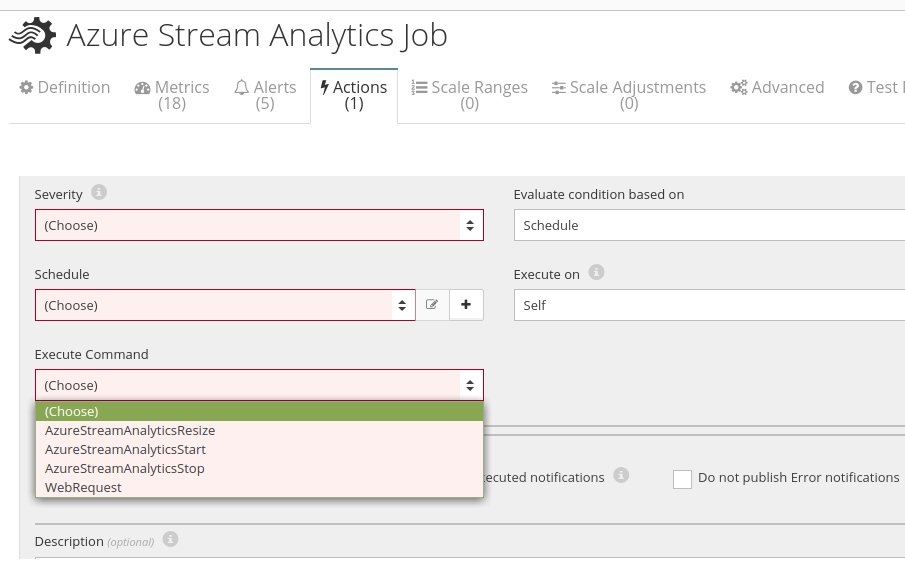This screenshot has width=905, height=566.
Task: Choose AzureStreamAnalyticsResize command
Action: tap(259, 430)
